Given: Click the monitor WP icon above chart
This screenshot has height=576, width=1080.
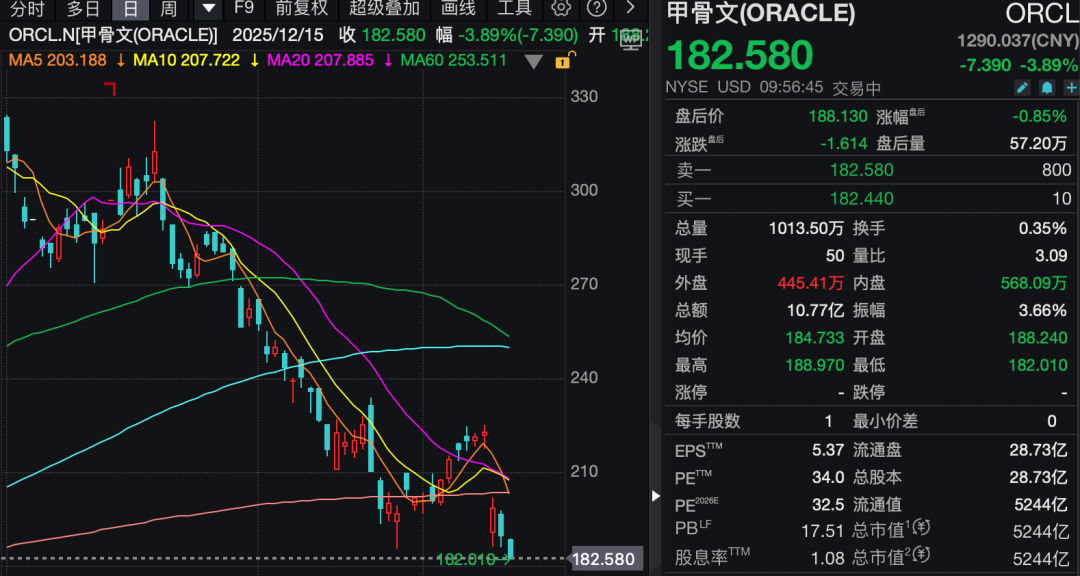Looking at the screenshot, I should [x=632, y=39].
